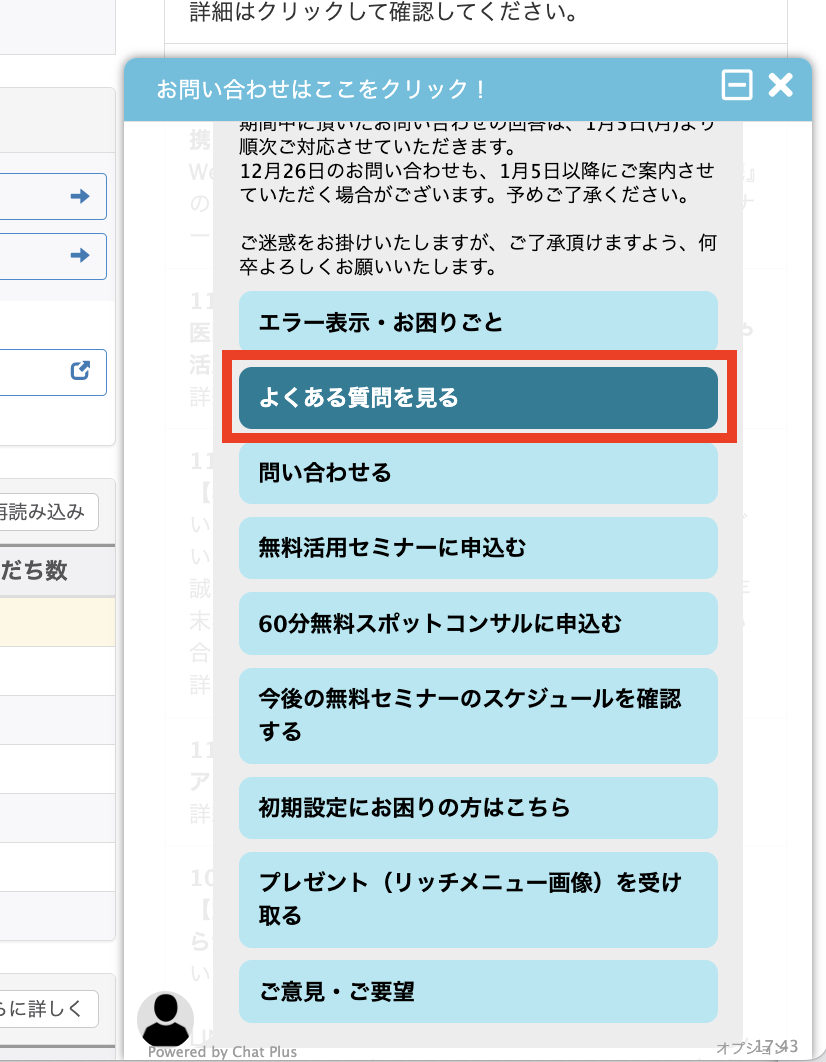
Task: Select 問い合わせる chat option
Action: pyautogui.click(x=478, y=473)
